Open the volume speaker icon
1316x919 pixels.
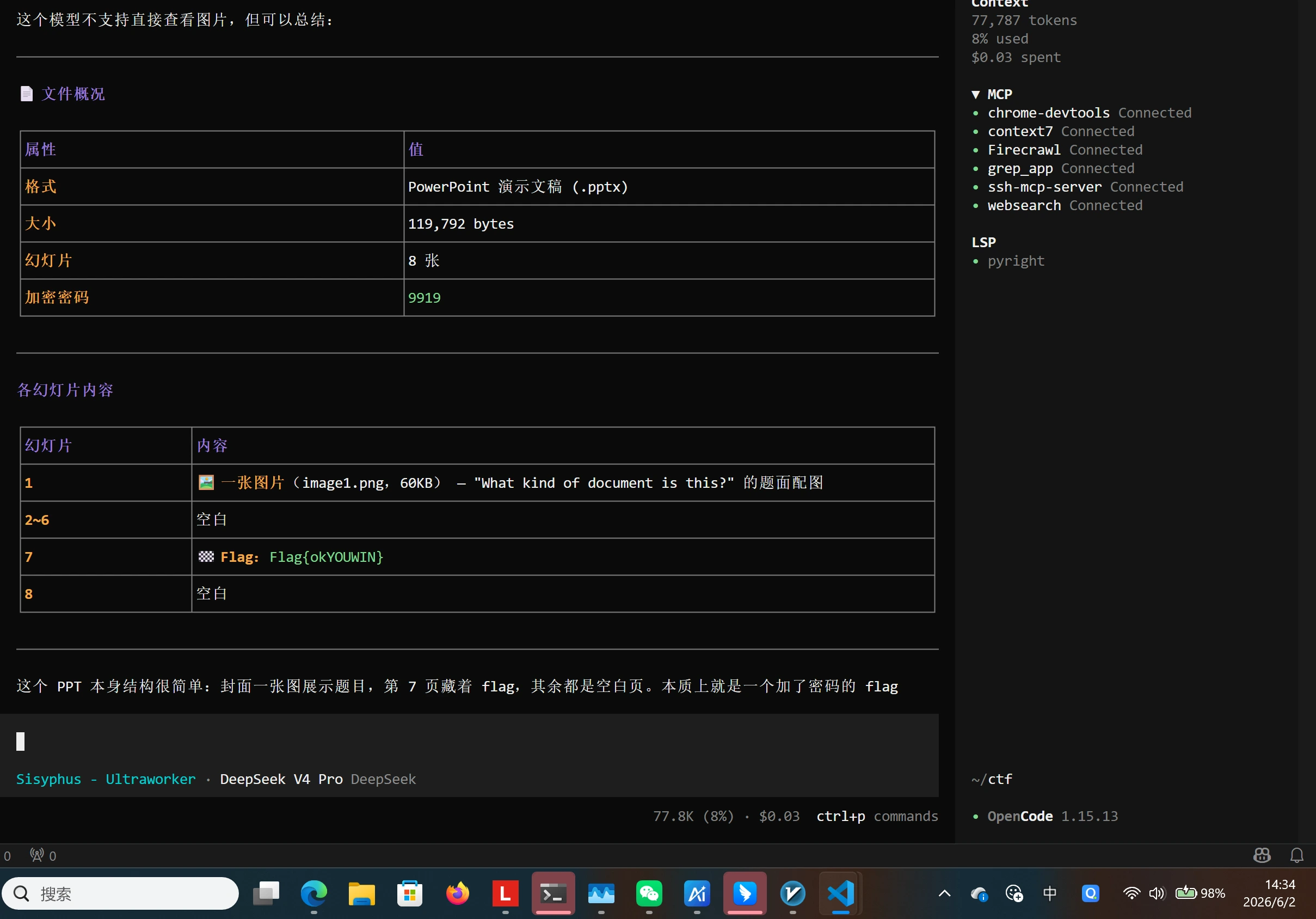tap(1157, 893)
